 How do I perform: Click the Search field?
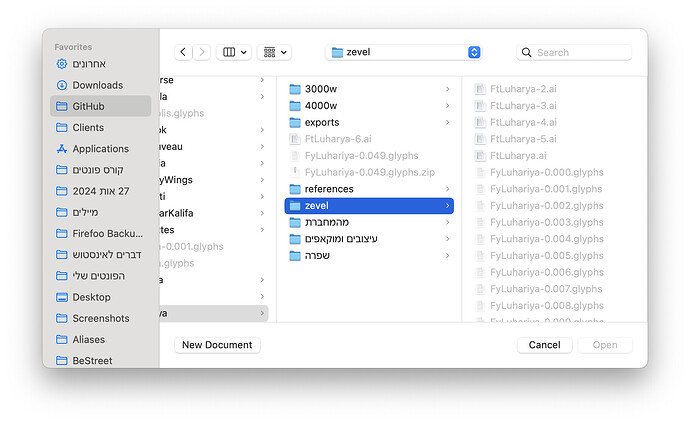point(574,52)
